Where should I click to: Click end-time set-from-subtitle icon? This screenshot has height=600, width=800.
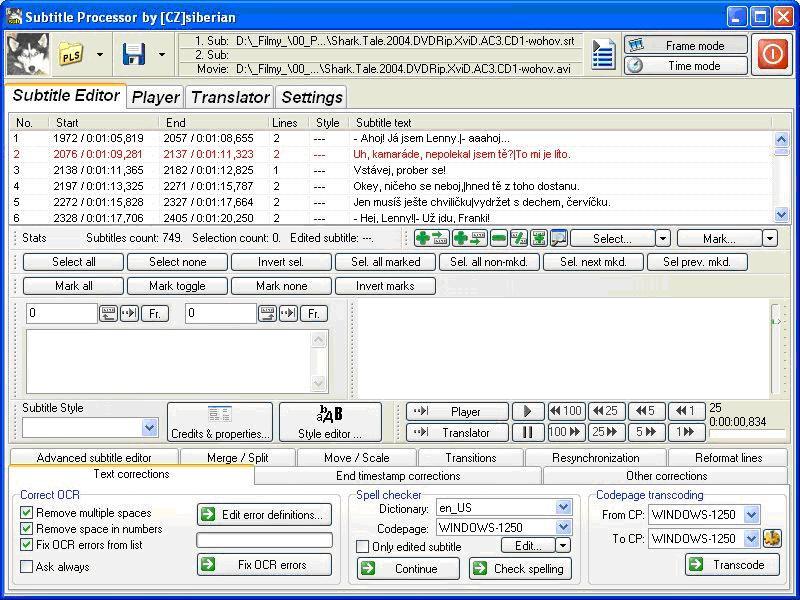(x=267, y=313)
